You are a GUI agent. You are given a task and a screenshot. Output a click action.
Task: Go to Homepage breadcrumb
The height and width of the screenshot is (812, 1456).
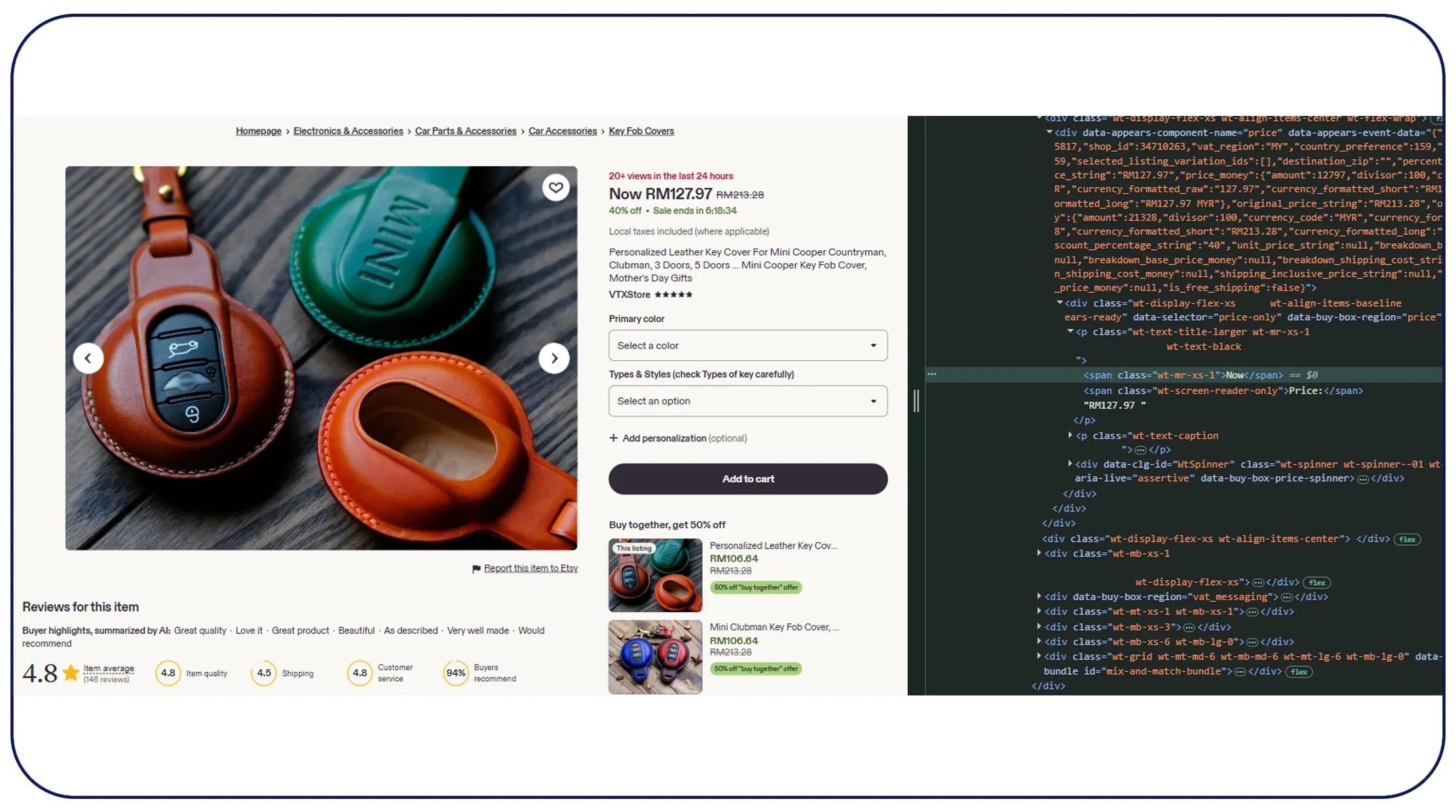click(259, 131)
